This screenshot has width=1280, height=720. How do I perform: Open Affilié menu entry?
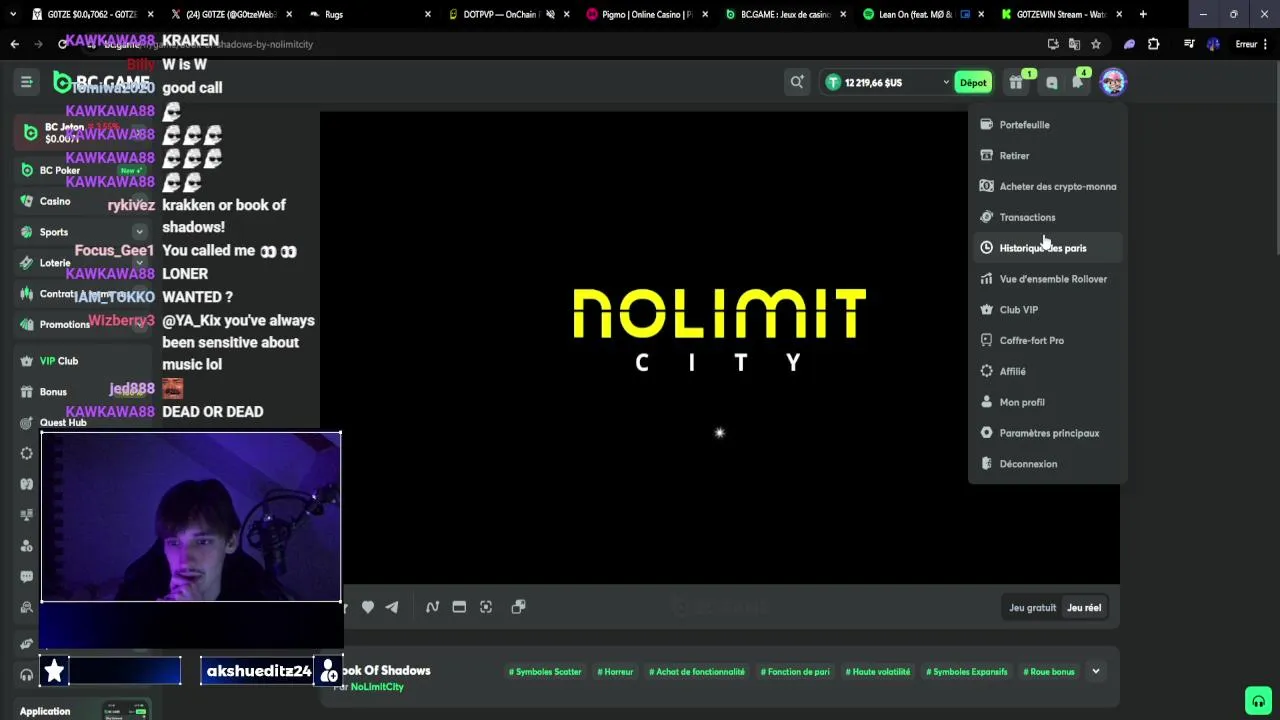pyautogui.click(x=1047, y=371)
